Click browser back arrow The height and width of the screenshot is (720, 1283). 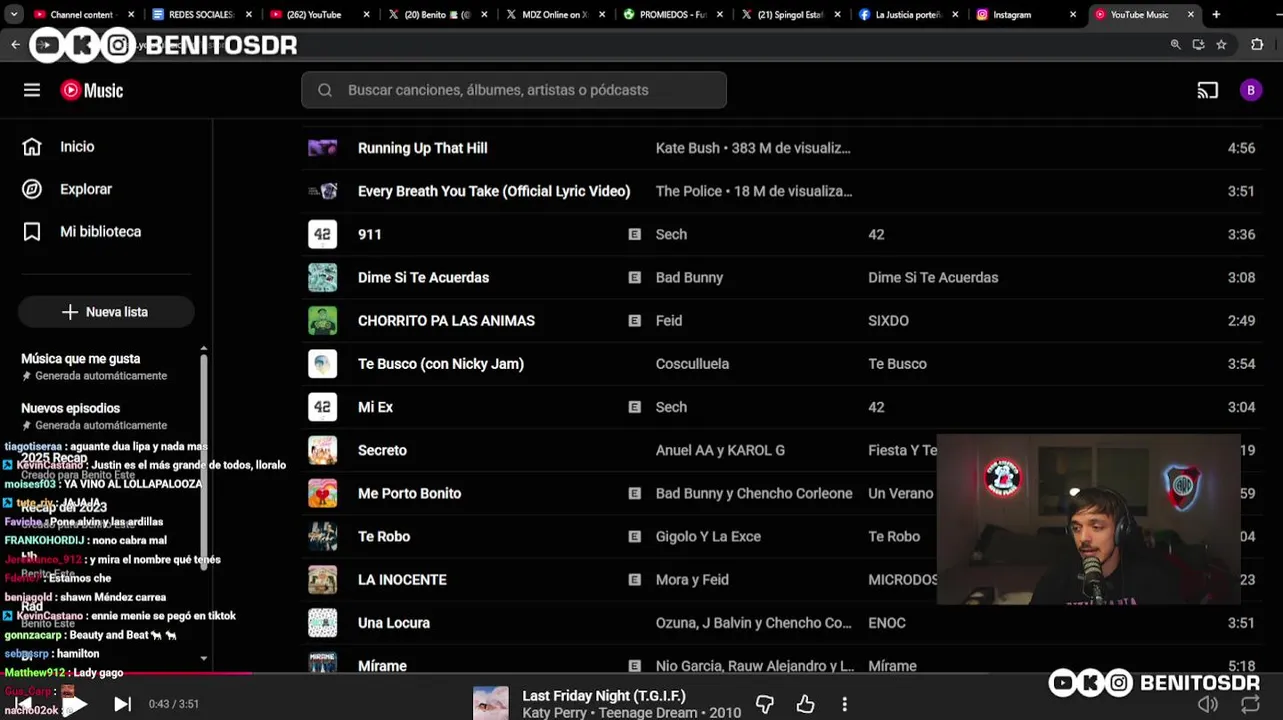tap(15, 44)
